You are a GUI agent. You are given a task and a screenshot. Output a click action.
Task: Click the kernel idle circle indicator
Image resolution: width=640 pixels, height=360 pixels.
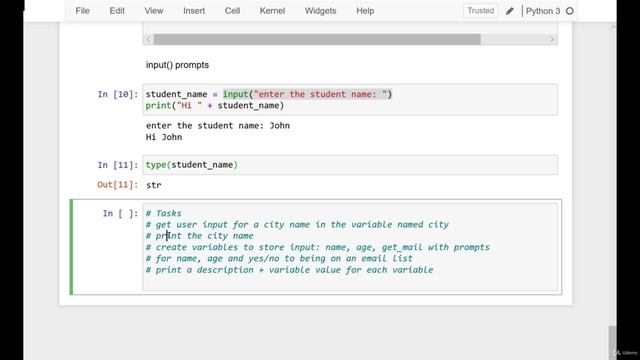(570, 11)
